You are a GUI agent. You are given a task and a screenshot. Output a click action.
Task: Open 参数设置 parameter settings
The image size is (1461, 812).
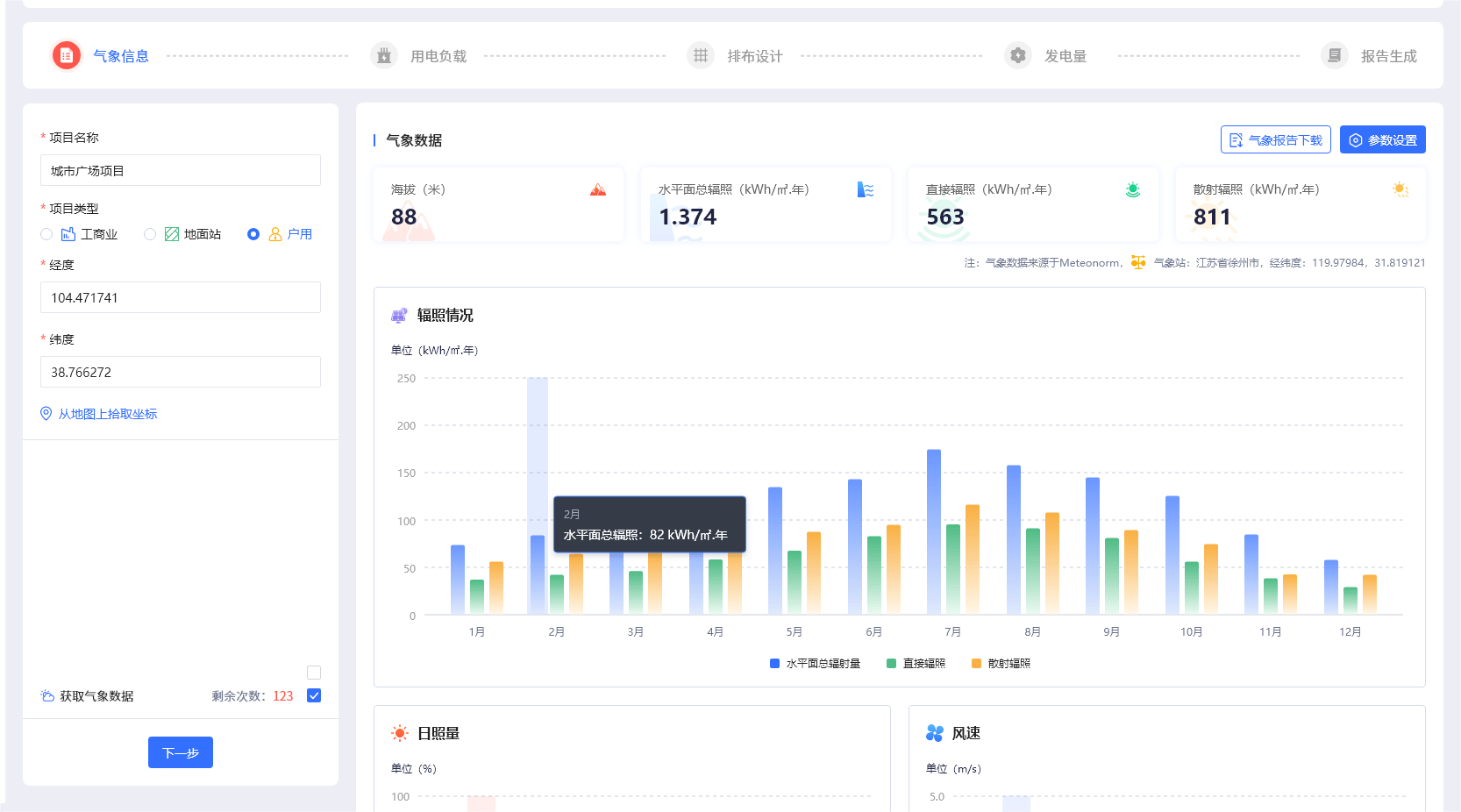coord(1383,139)
